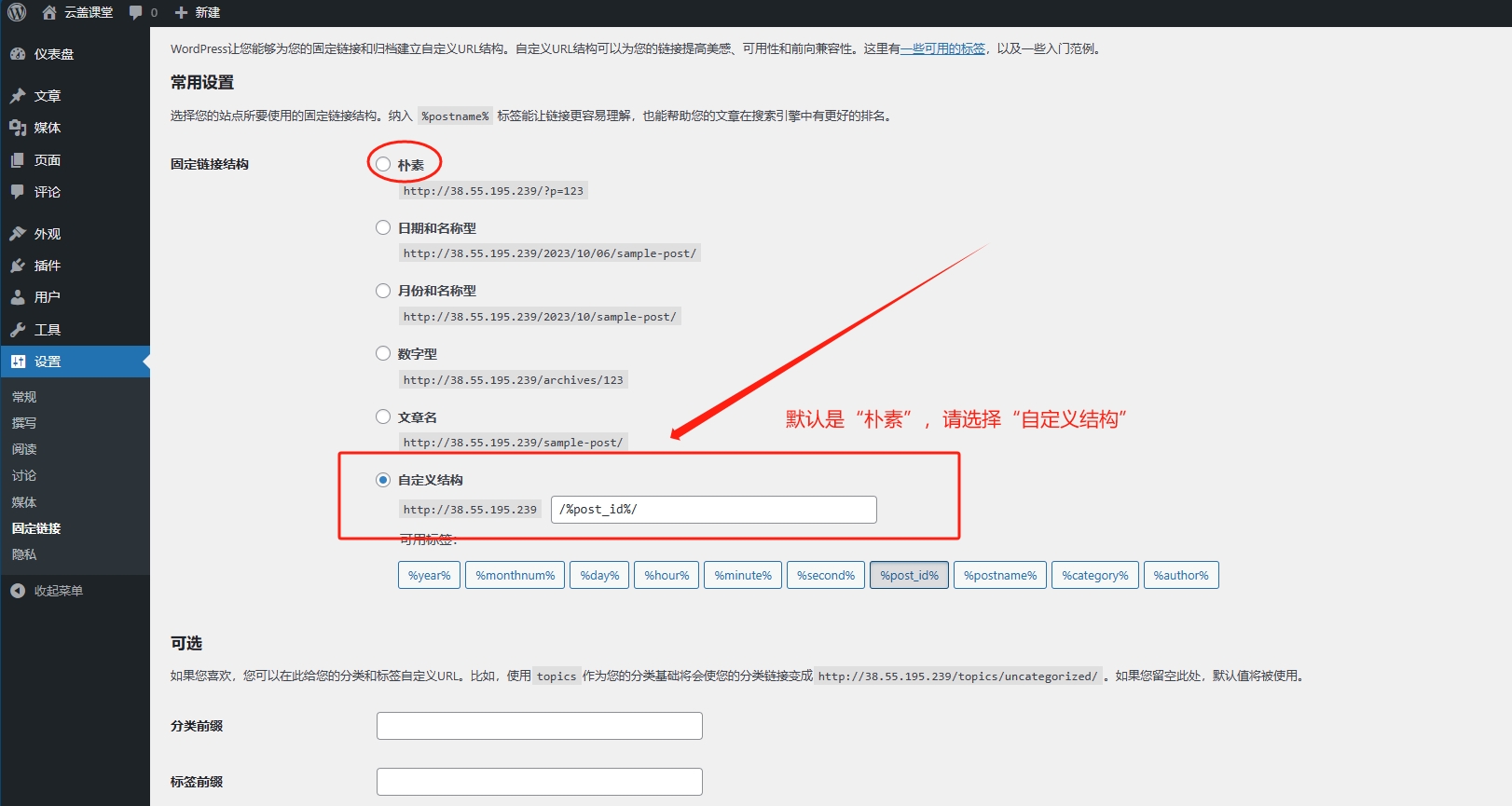Screen dimensions: 1512x806
Task: Click the 工具 wrench icon
Action: [18, 330]
